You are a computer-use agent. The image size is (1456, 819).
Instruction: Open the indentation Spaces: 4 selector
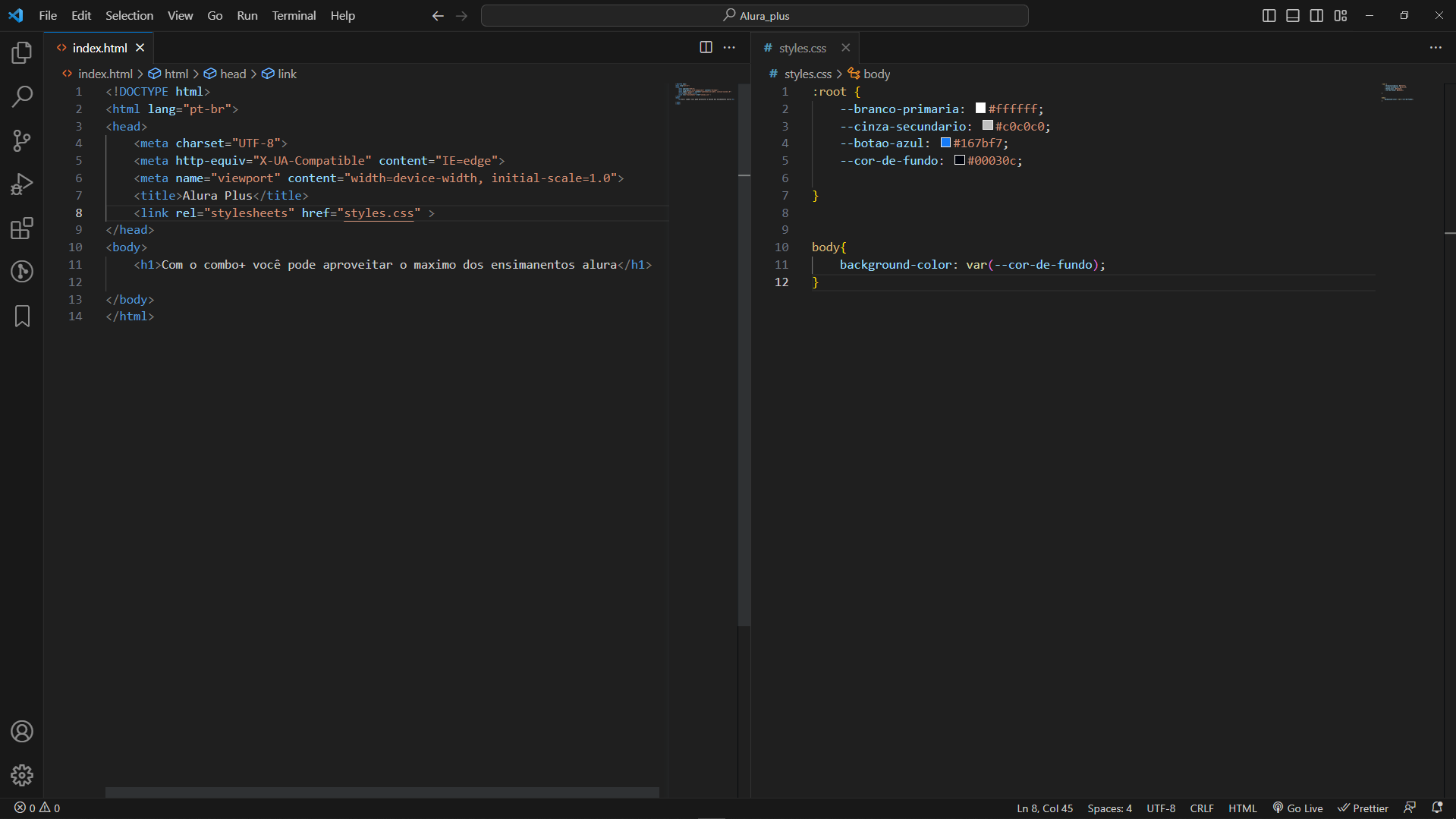tap(1109, 808)
